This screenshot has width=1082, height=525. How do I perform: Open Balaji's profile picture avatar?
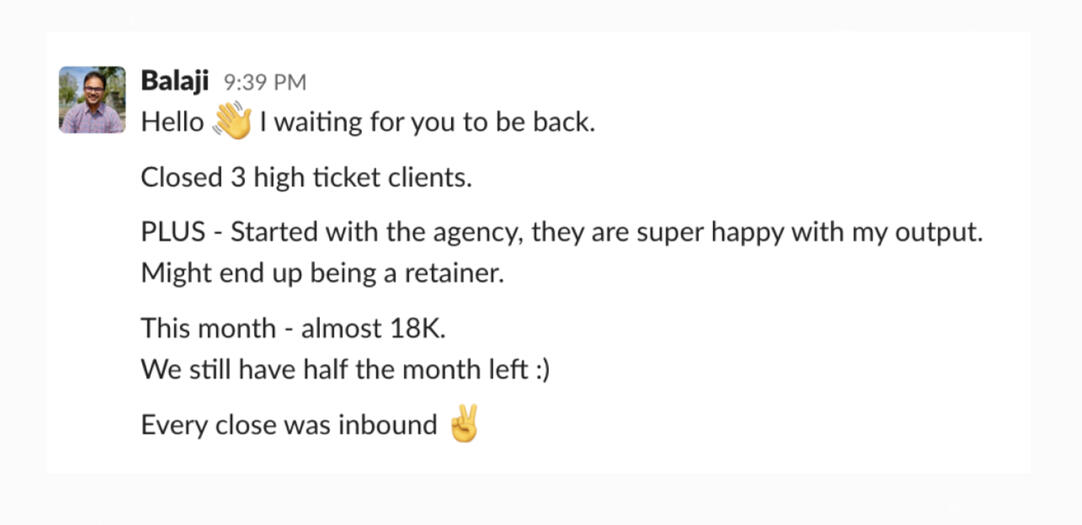point(92,100)
